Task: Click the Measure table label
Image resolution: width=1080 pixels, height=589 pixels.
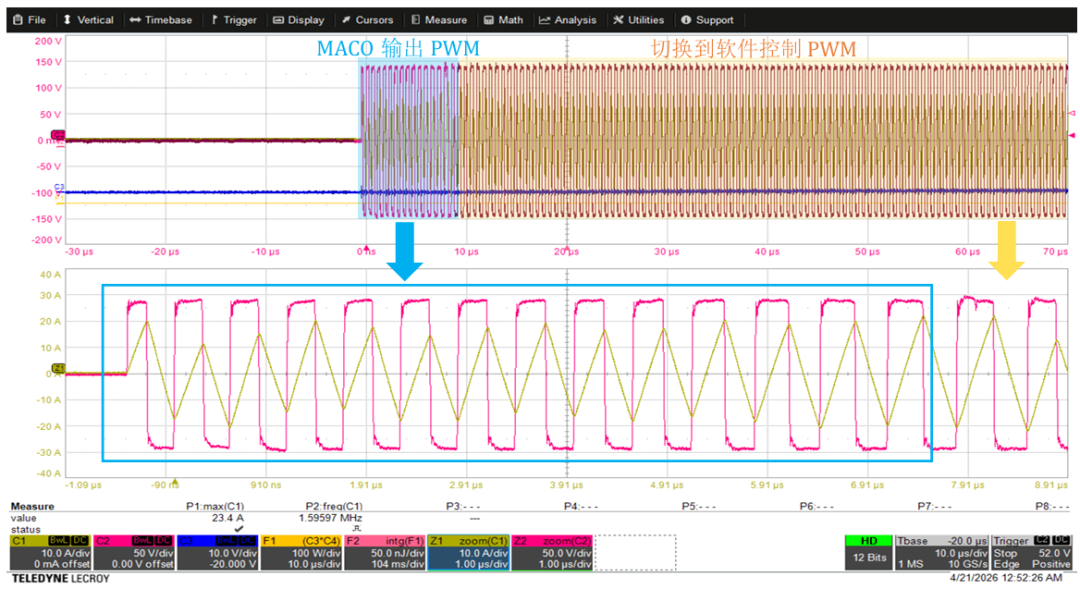Action: click(32, 506)
